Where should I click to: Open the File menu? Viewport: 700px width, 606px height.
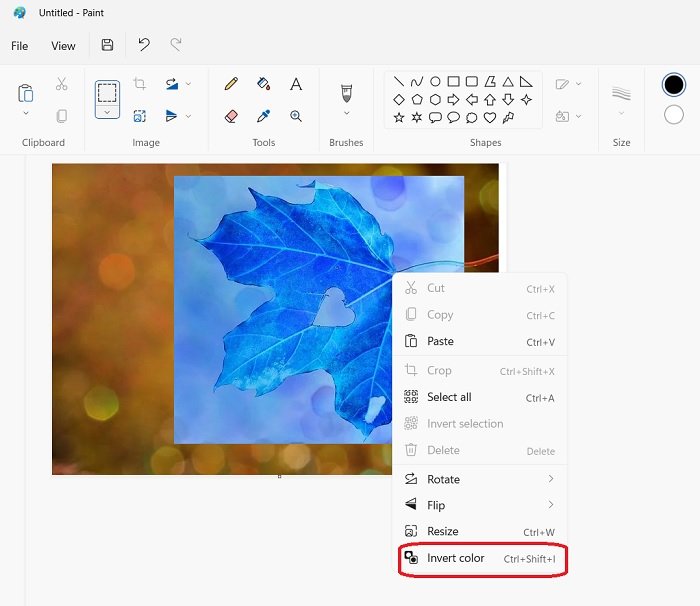[19, 46]
